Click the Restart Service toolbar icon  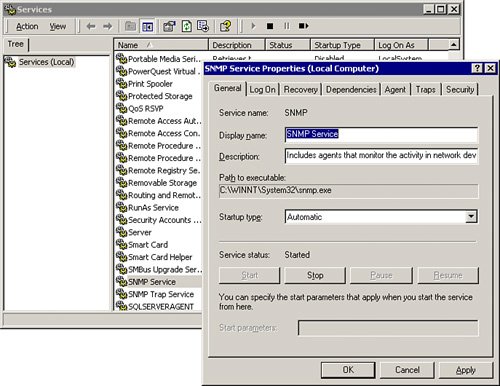303,26
